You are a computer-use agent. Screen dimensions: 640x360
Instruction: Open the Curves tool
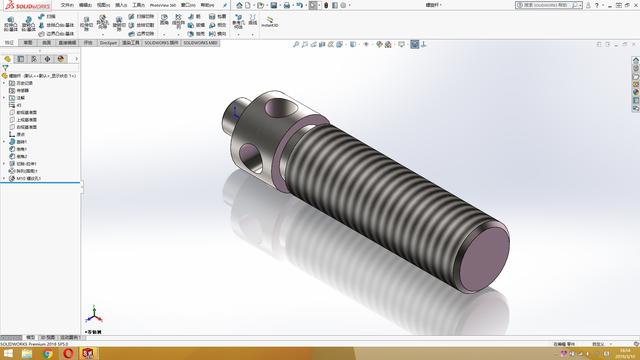tap(253, 20)
